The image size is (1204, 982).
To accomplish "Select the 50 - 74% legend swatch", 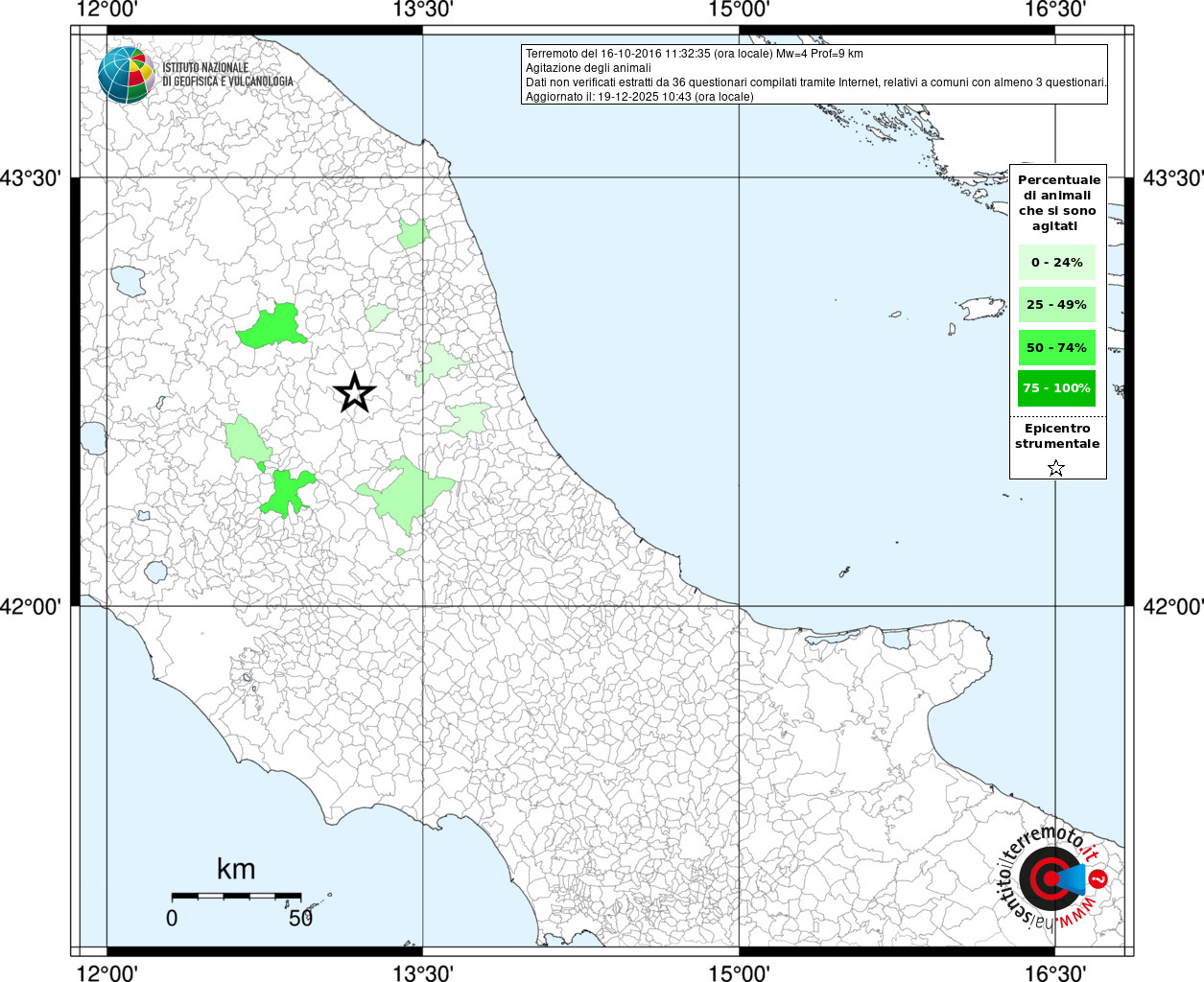I will point(1056,347).
